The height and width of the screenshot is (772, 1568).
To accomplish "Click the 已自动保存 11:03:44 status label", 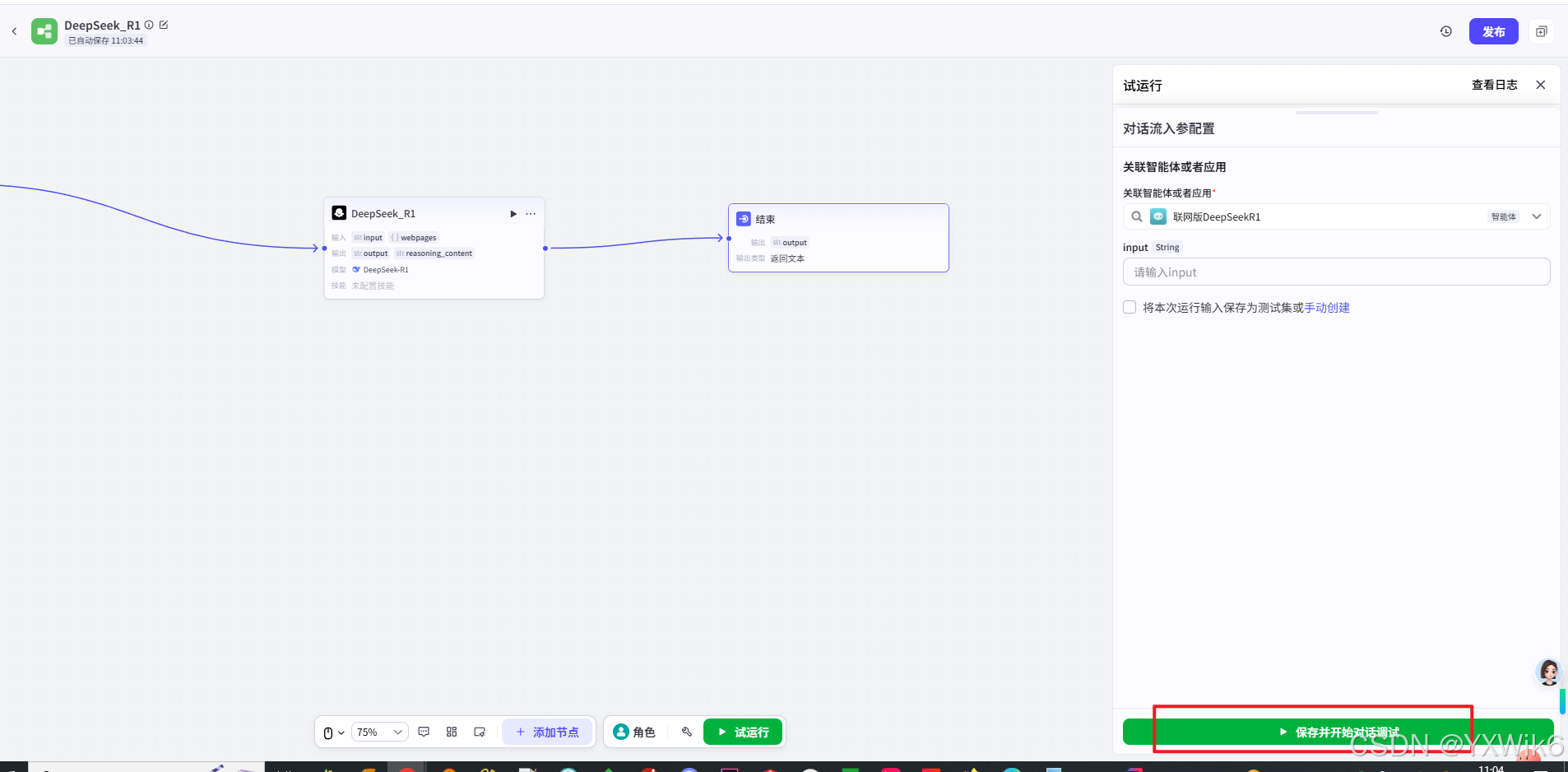I will coord(105,40).
